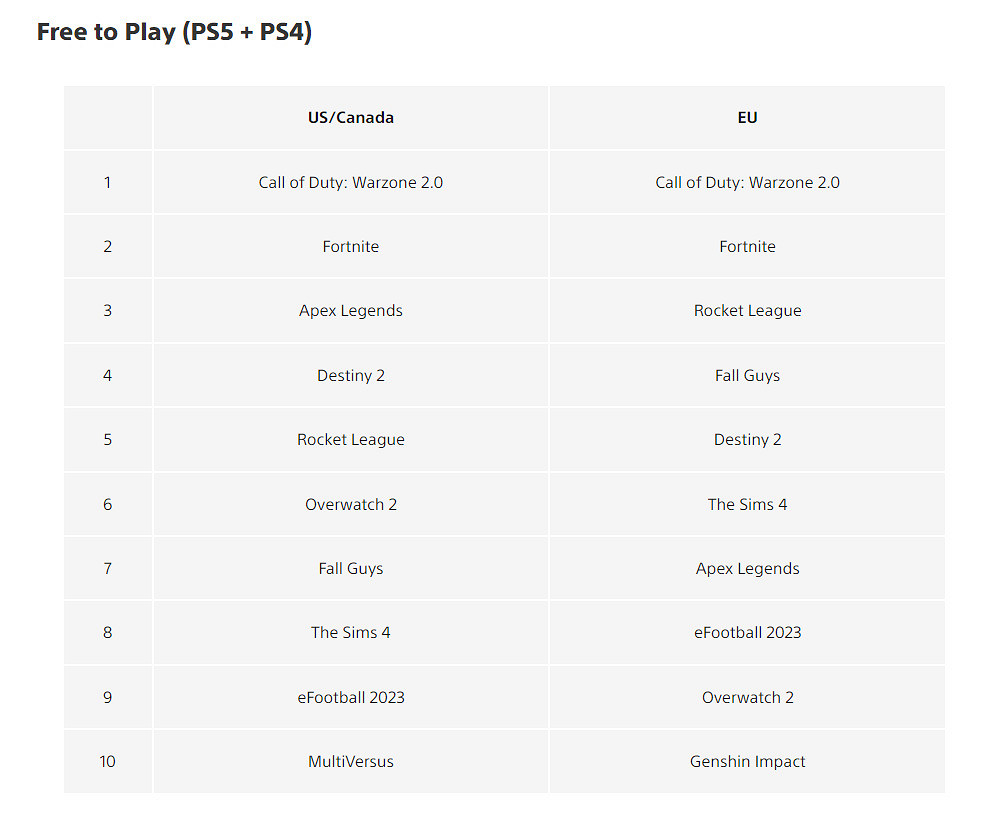984x831 pixels.
Task: Select Rocket League in the US/Canada column
Action: click(x=351, y=440)
